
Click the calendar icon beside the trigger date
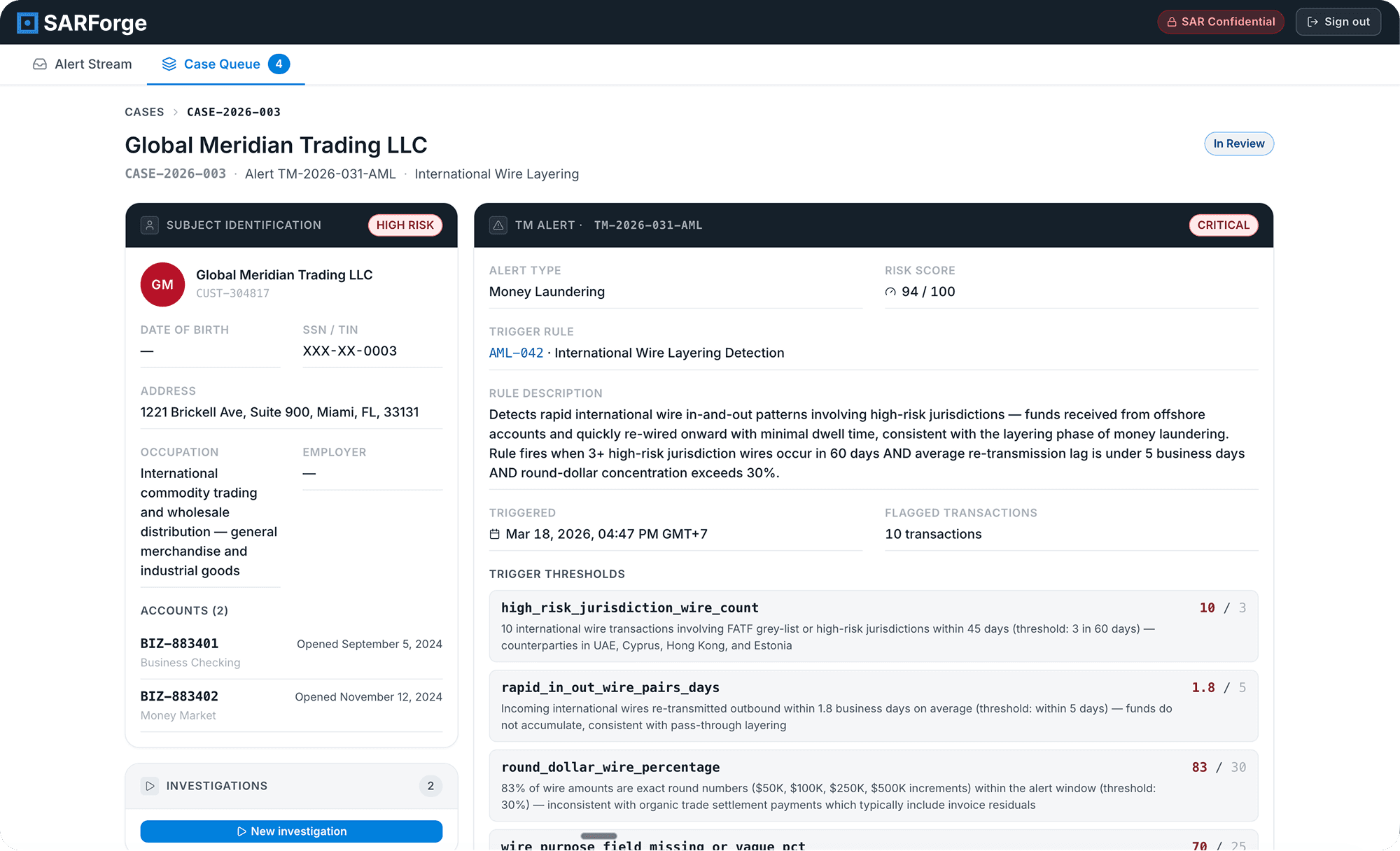coord(496,533)
